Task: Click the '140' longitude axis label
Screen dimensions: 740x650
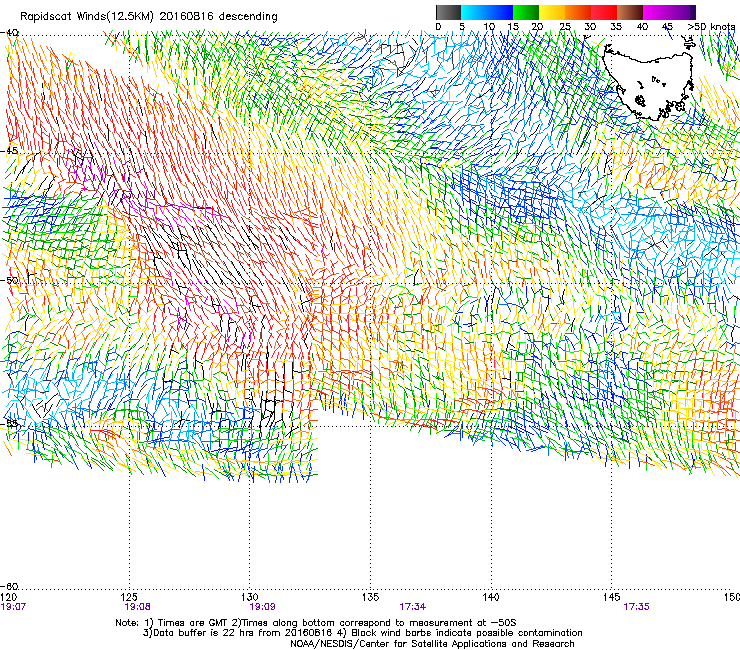Action: coord(491,597)
